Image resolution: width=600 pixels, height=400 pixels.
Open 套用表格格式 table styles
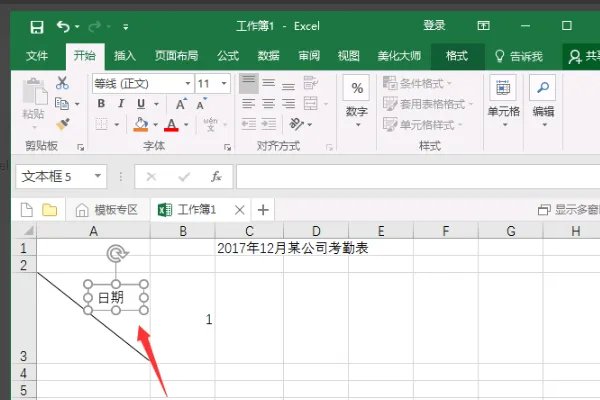click(428, 104)
